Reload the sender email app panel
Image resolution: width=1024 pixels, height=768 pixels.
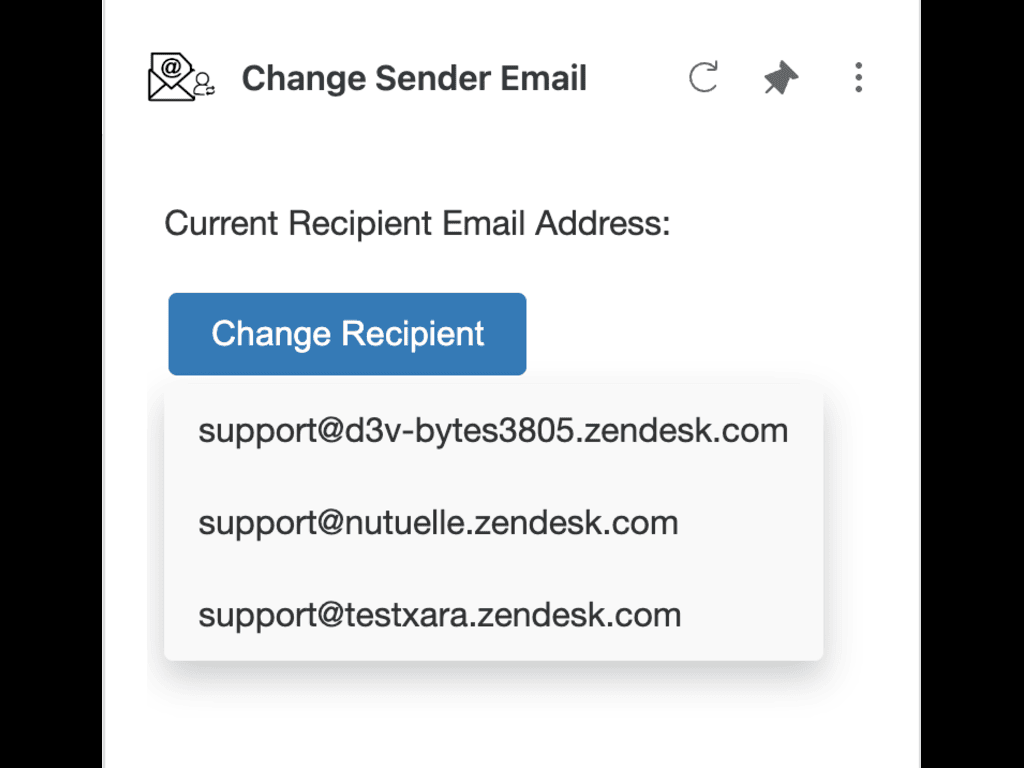(x=703, y=78)
